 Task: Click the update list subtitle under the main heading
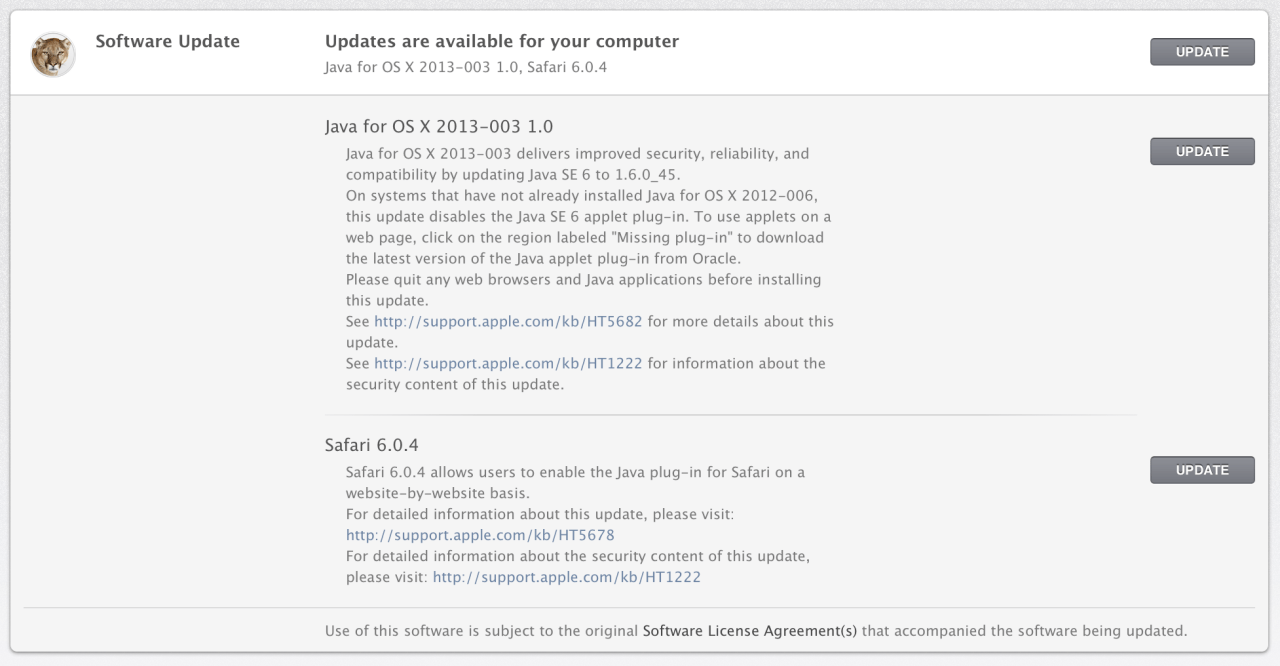click(466, 69)
